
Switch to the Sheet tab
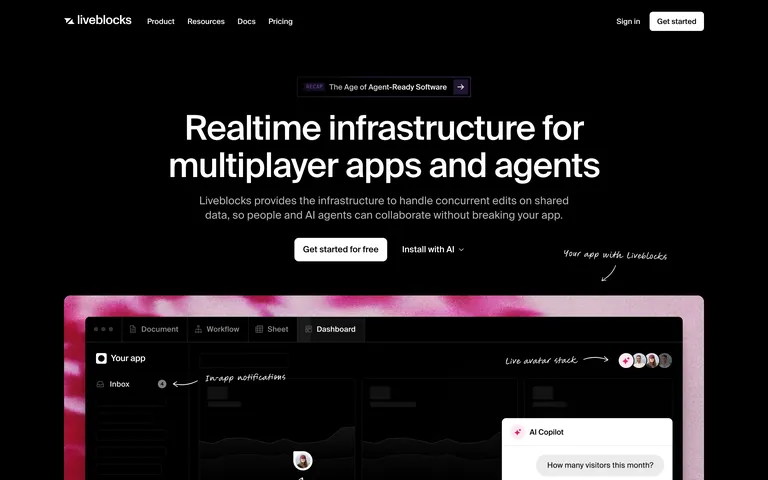click(x=272, y=329)
